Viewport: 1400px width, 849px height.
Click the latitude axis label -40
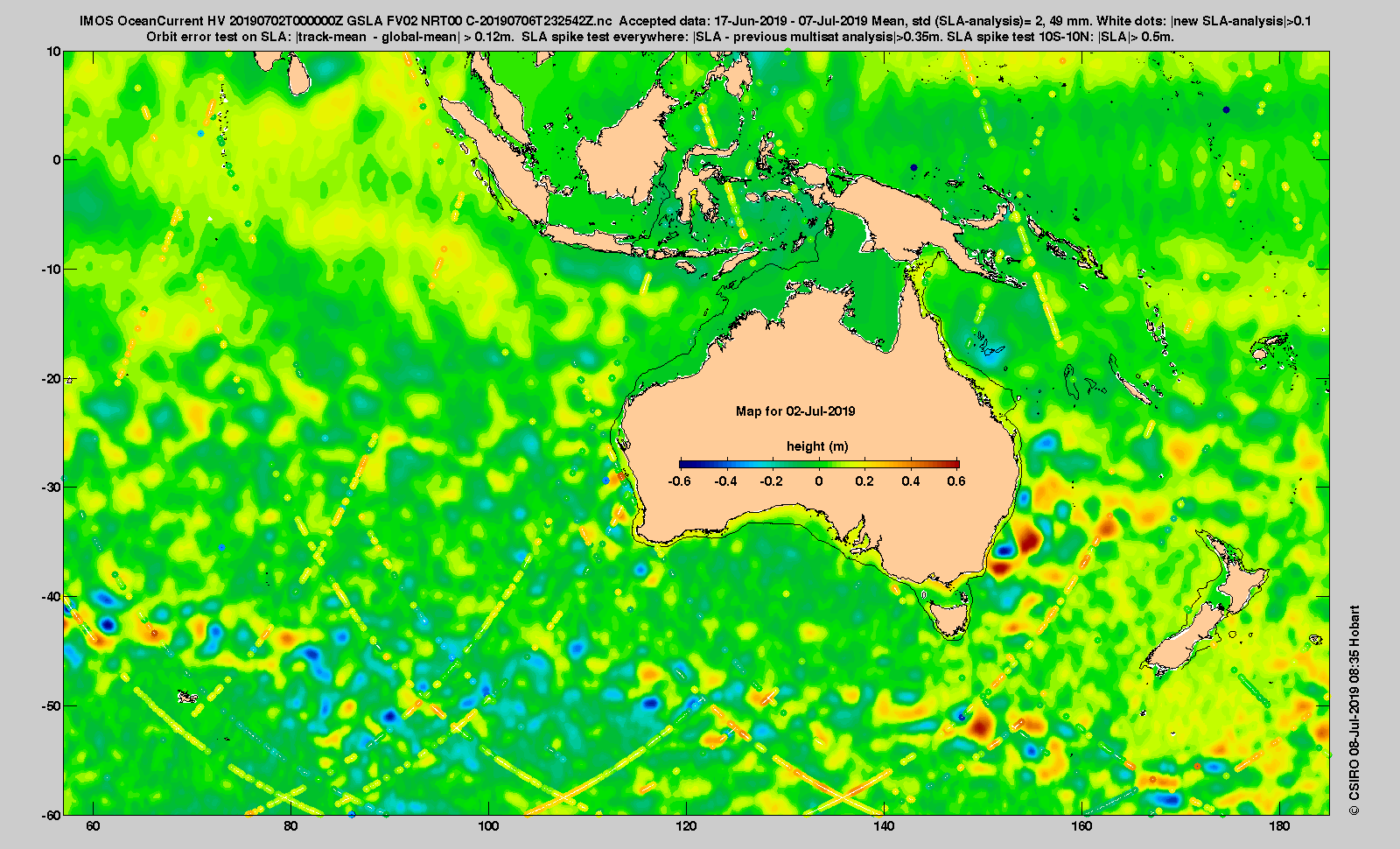click(50, 597)
